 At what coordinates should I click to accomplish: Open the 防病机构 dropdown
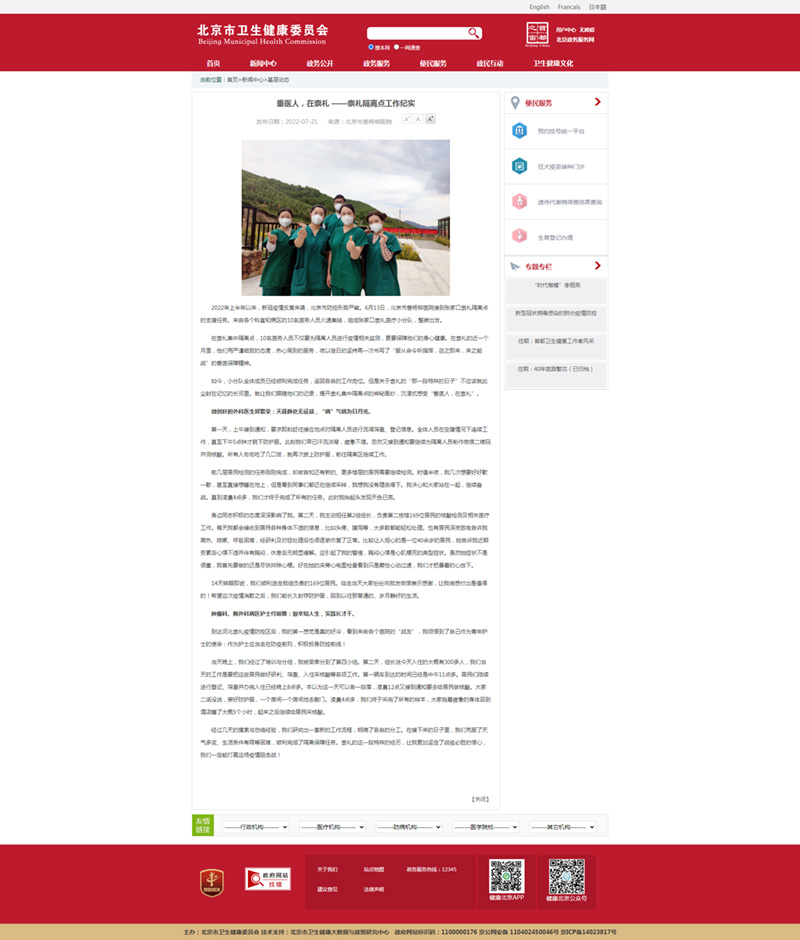(409, 827)
